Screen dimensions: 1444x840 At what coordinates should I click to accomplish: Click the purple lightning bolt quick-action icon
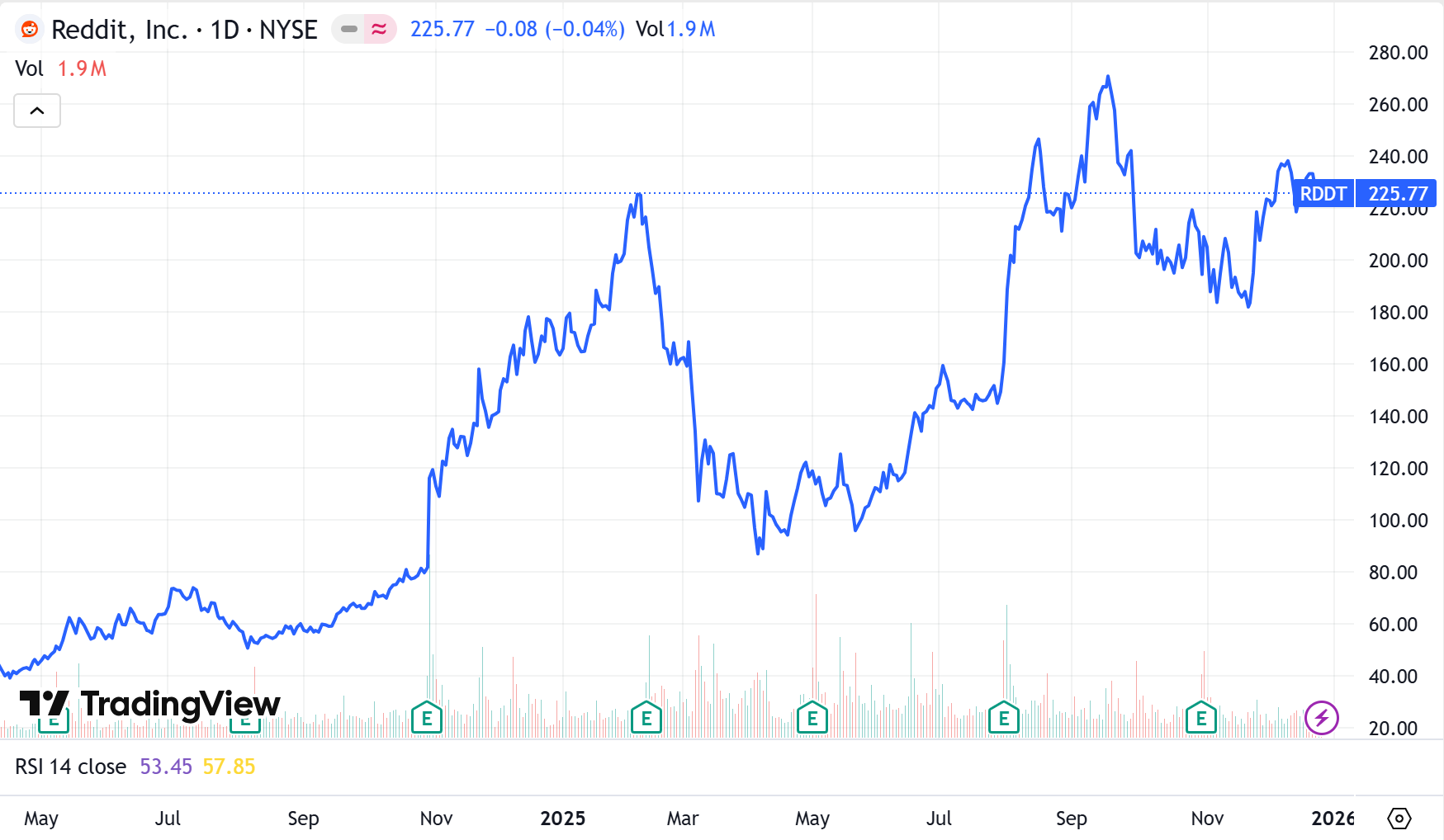coord(1323,717)
